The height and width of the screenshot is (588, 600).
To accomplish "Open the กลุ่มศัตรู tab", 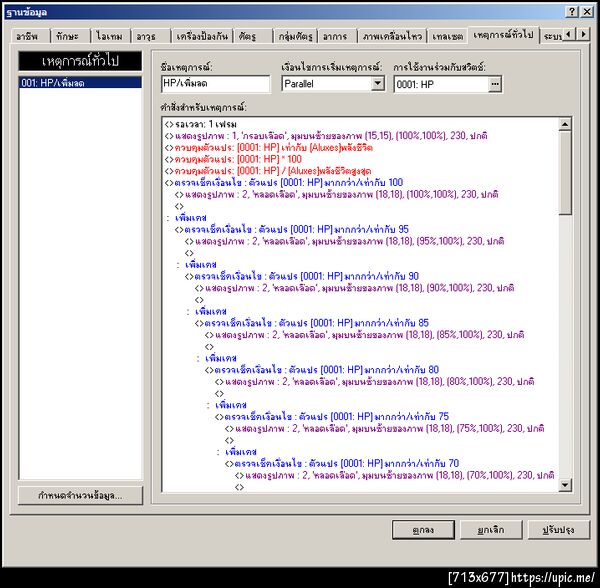I will click(295, 36).
